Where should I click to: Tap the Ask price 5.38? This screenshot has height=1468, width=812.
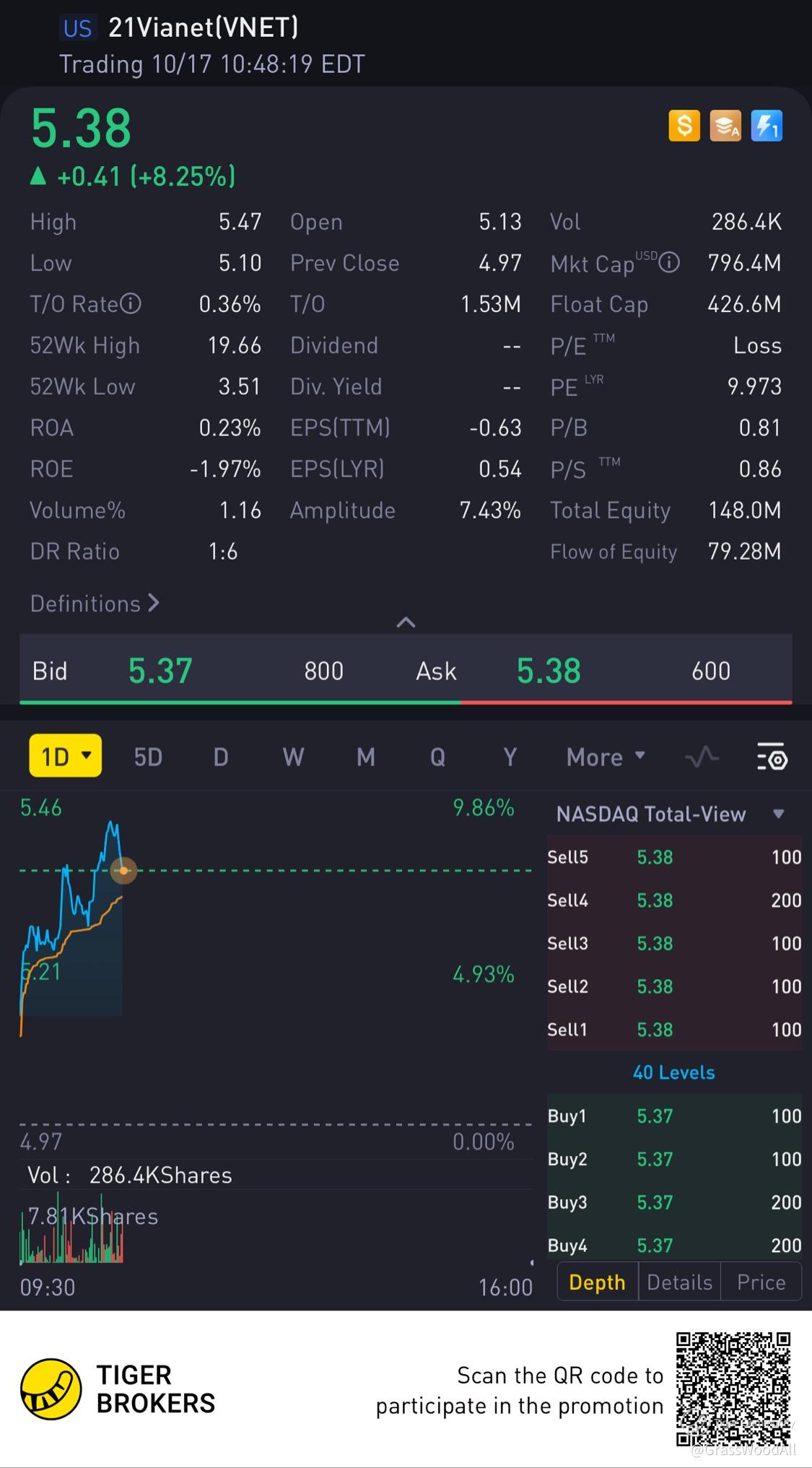click(549, 671)
